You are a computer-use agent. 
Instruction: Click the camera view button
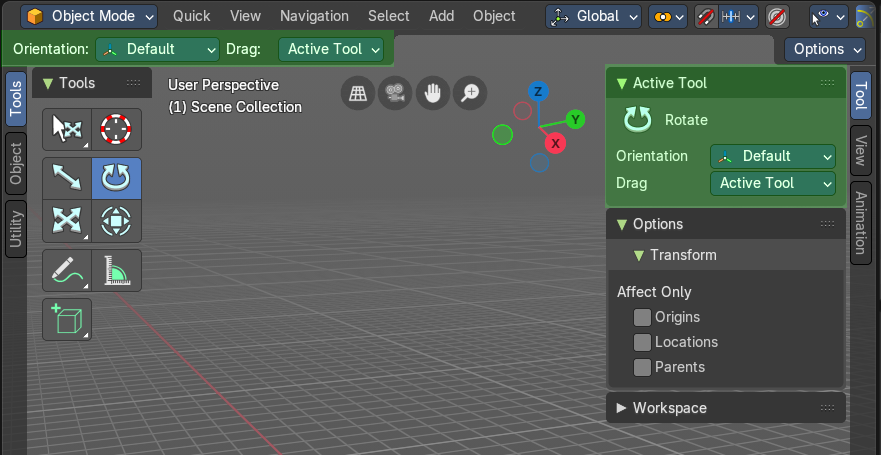395,93
